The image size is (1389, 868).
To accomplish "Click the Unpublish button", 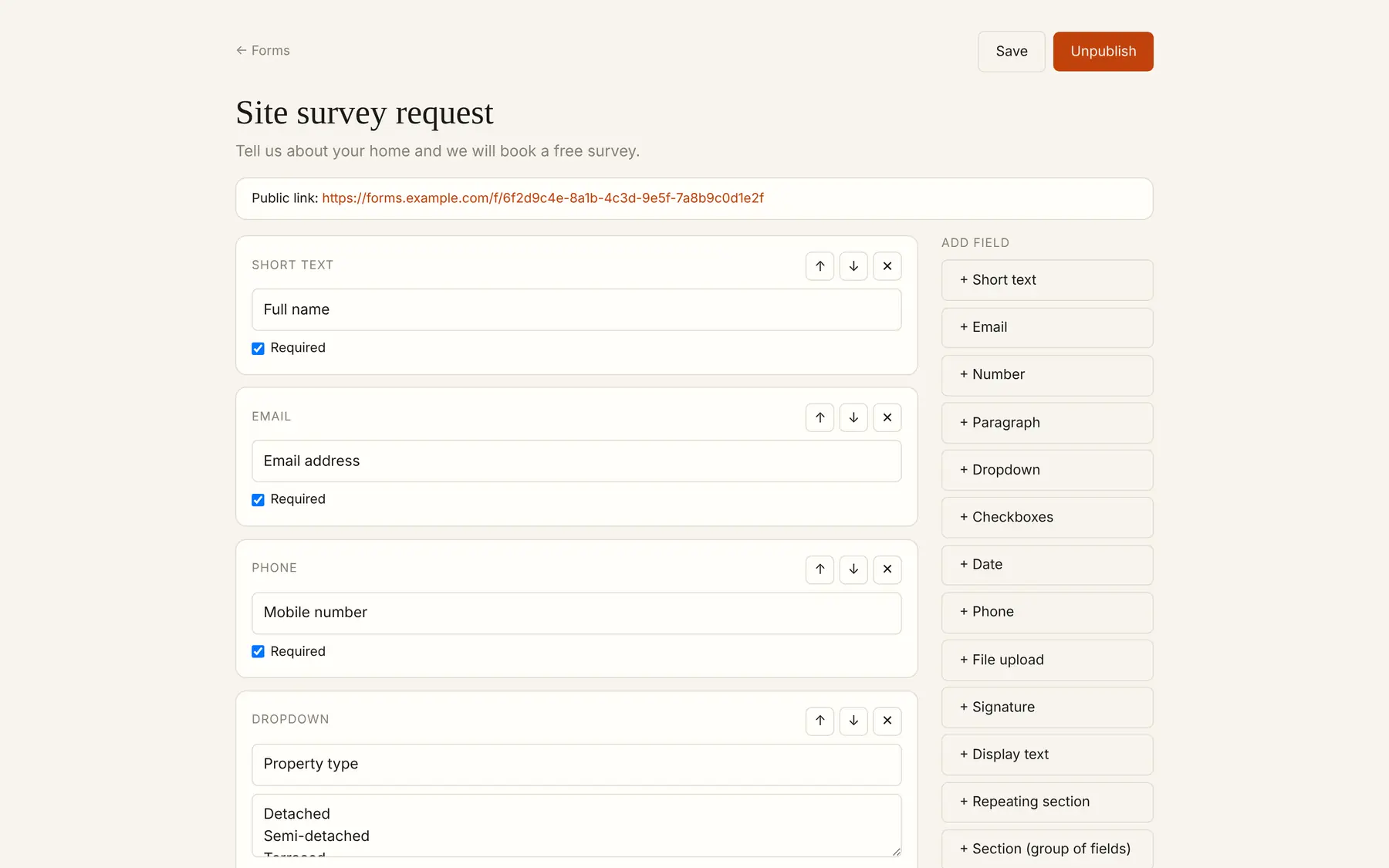I will [x=1103, y=52].
